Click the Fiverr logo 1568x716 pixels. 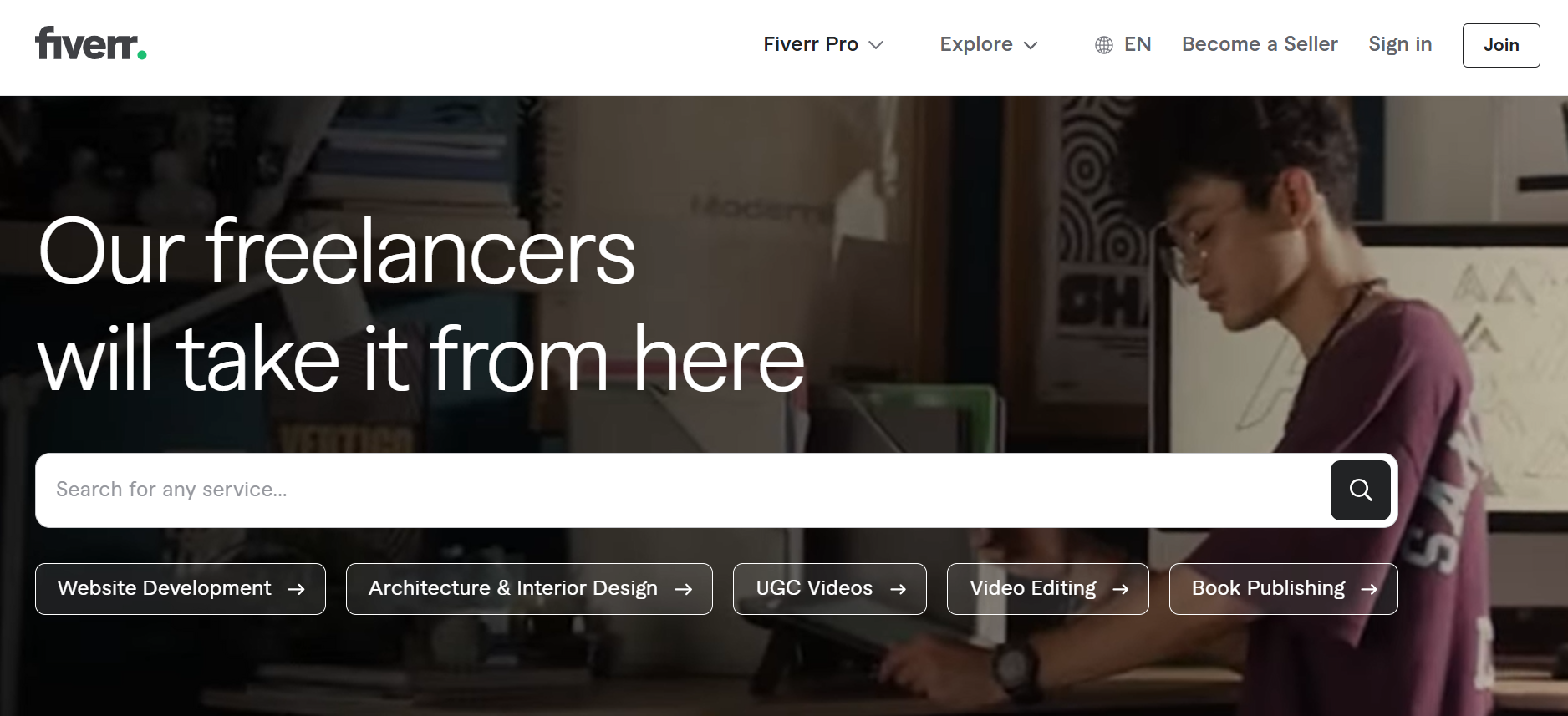point(90,43)
